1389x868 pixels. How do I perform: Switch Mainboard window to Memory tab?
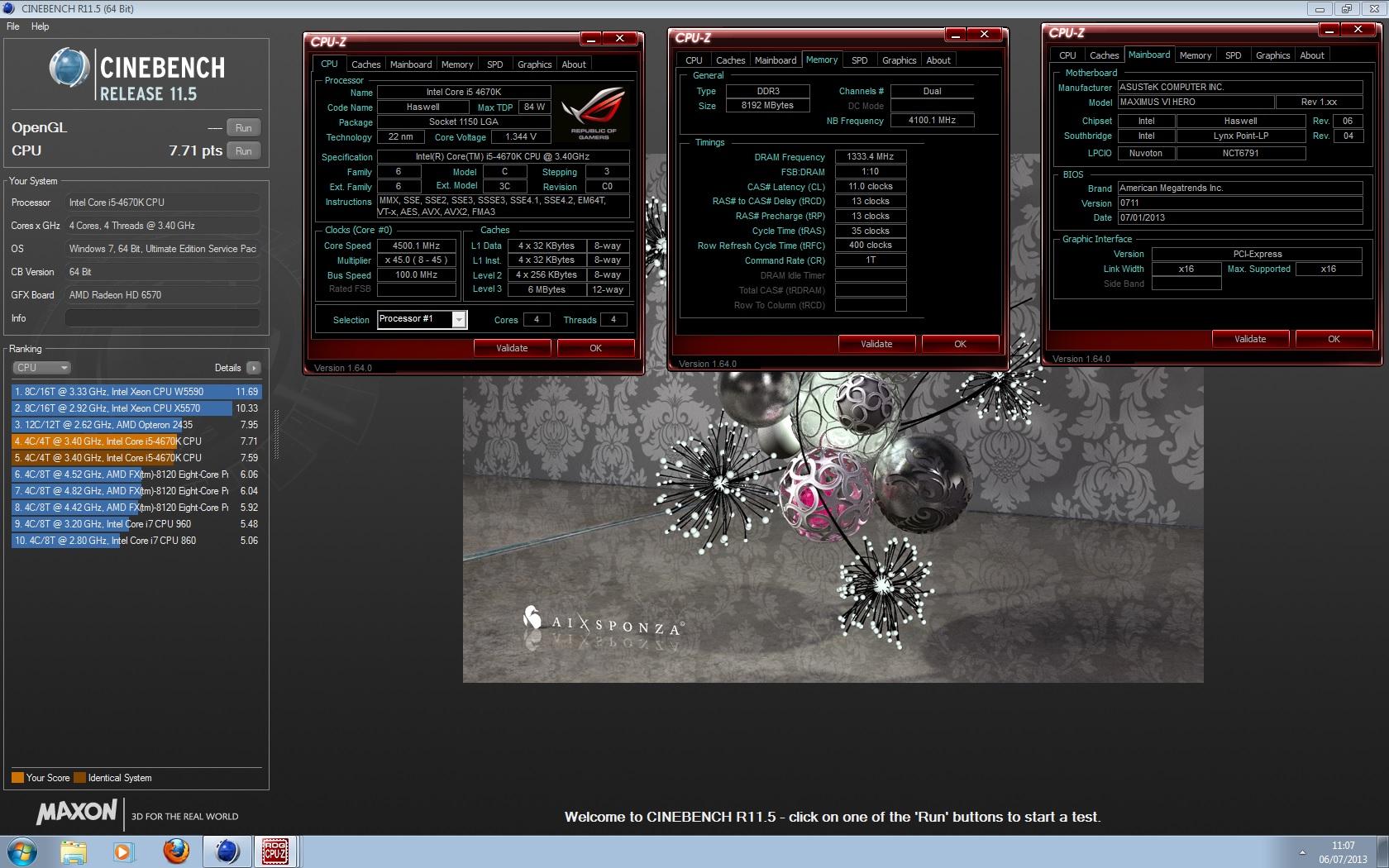pyautogui.click(x=1195, y=55)
